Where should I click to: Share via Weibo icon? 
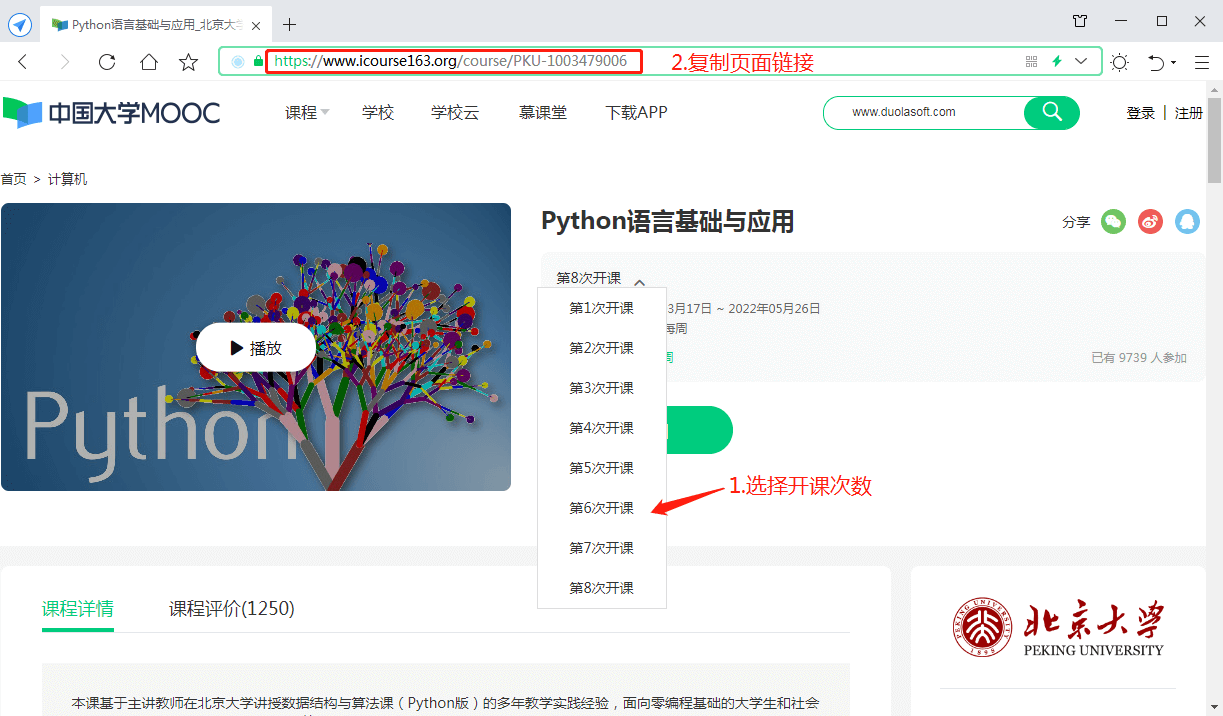pyautogui.click(x=1151, y=222)
